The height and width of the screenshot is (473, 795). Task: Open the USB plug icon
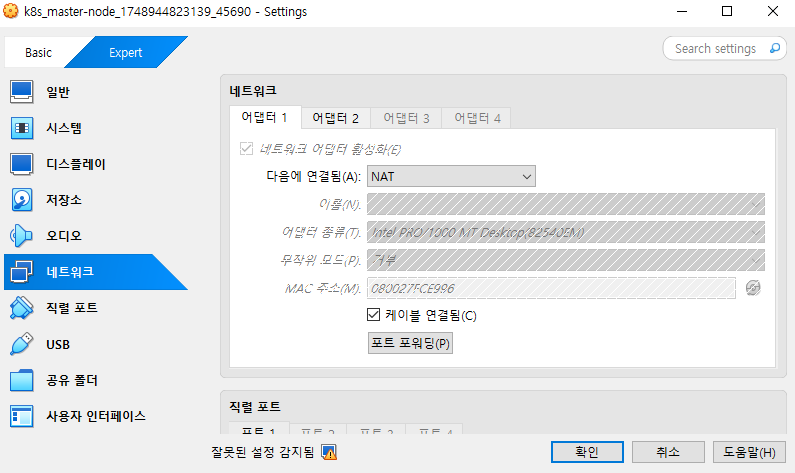point(21,344)
